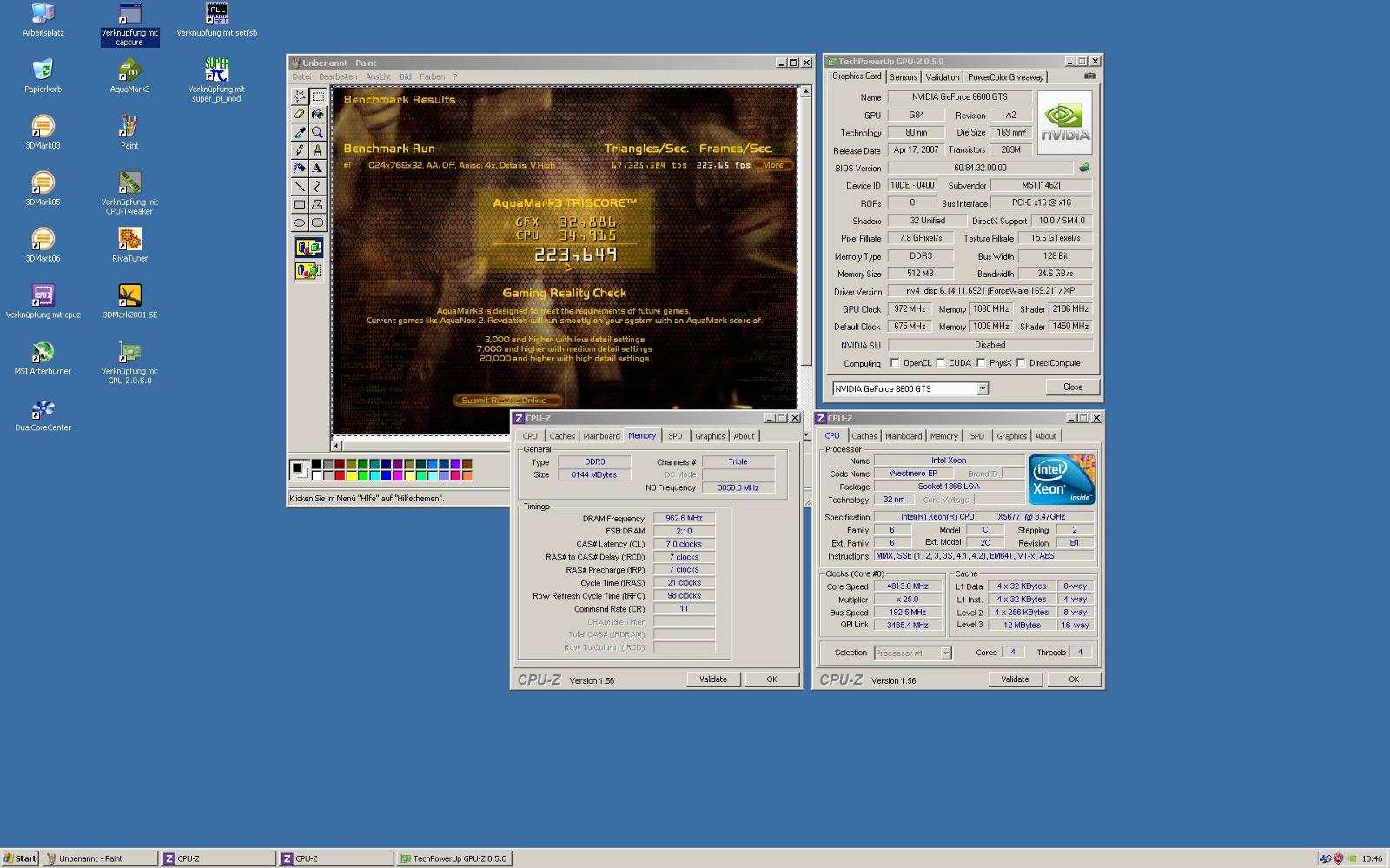Click Validate in the CPU-Z processor window
The image size is (1390, 868).
coord(1015,679)
